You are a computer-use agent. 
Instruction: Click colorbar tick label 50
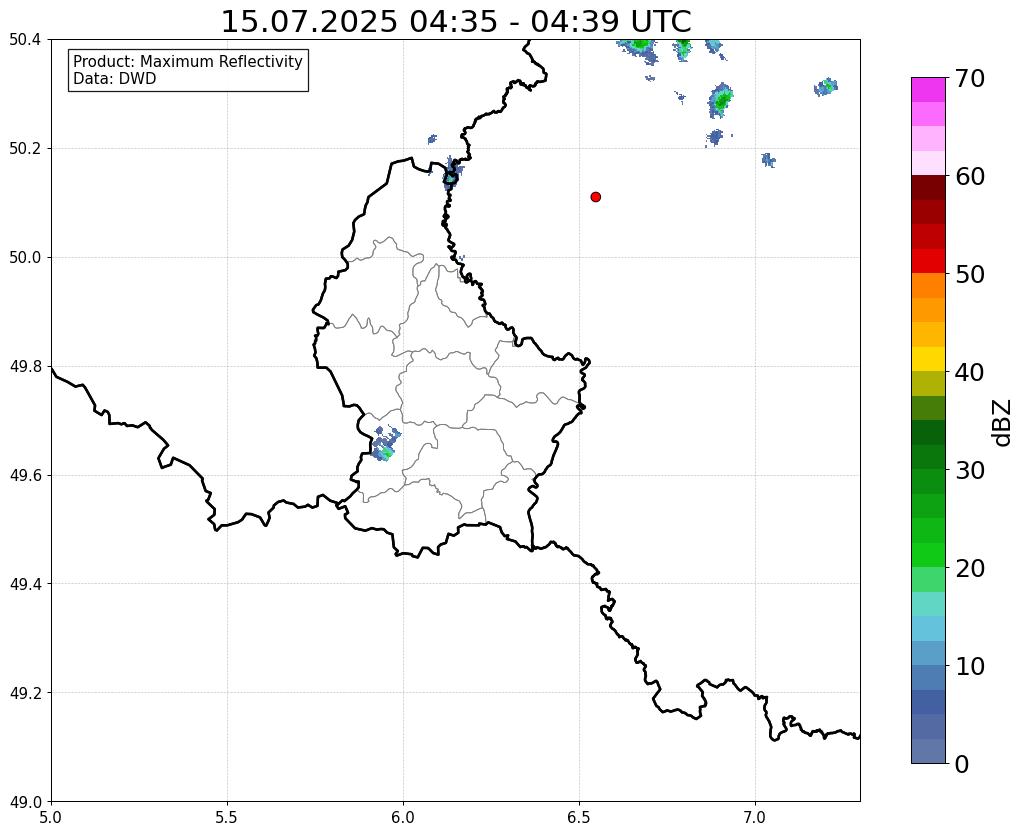point(970,274)
